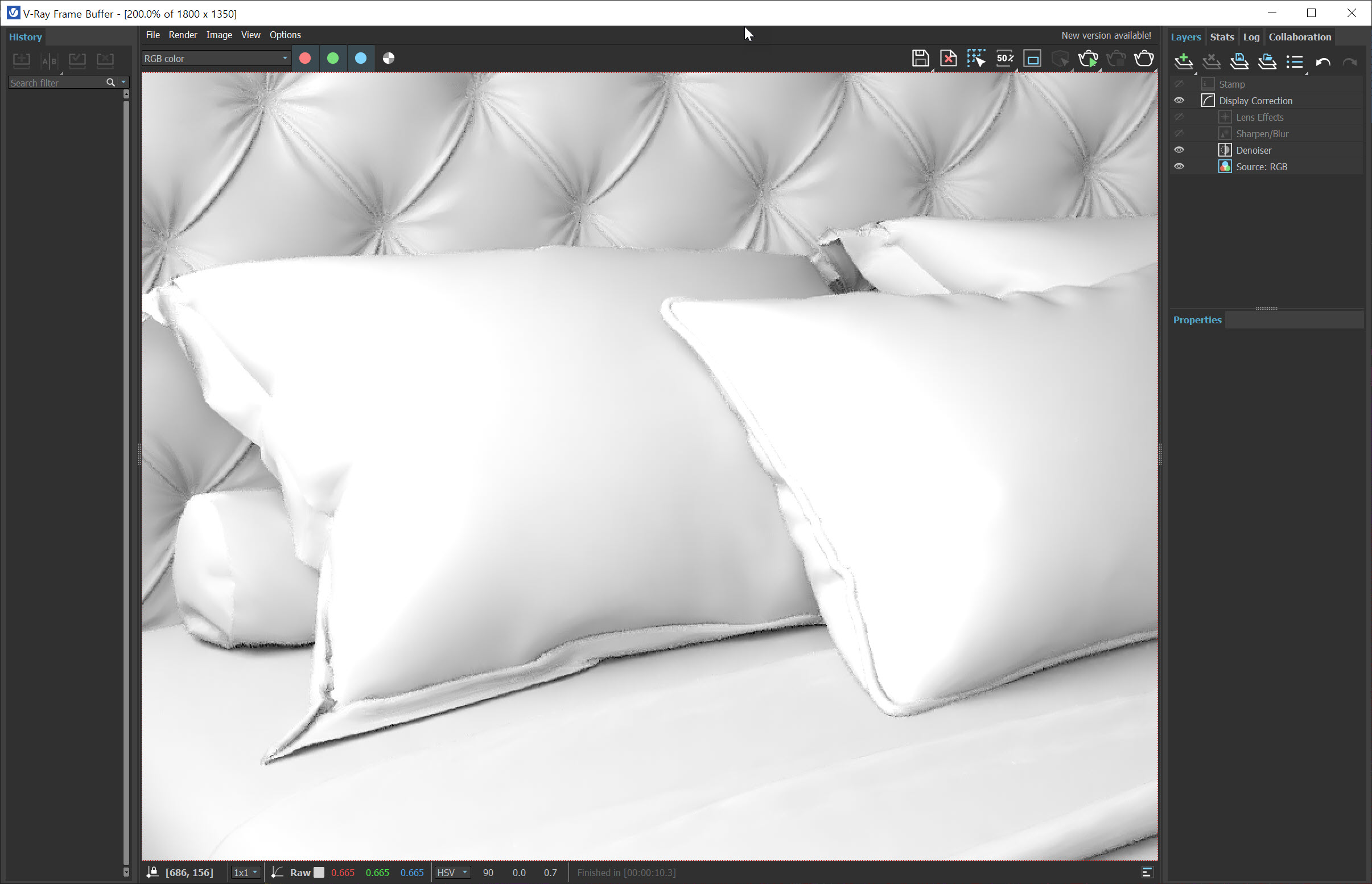Open the RGB color channel dropdown
Screen dimensions: 1372x884
coord(216,59)
